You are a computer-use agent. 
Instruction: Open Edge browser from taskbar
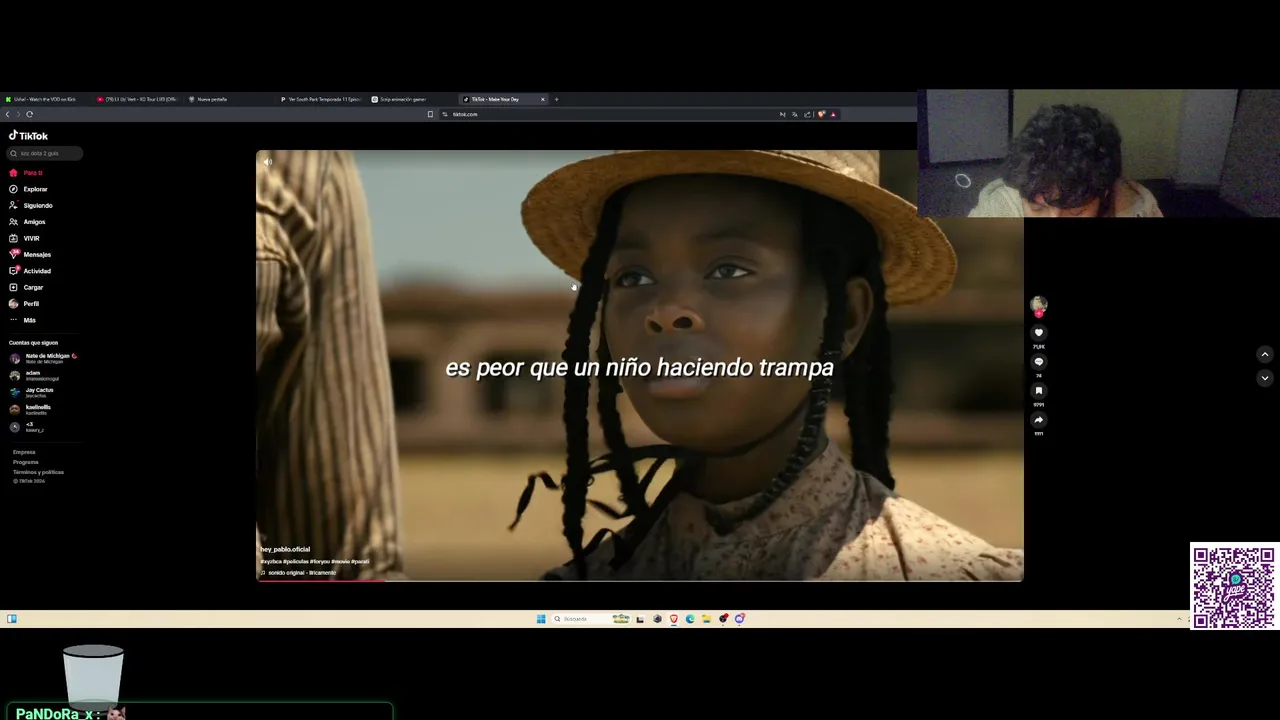pyautogui.click(x=690, y=619)
